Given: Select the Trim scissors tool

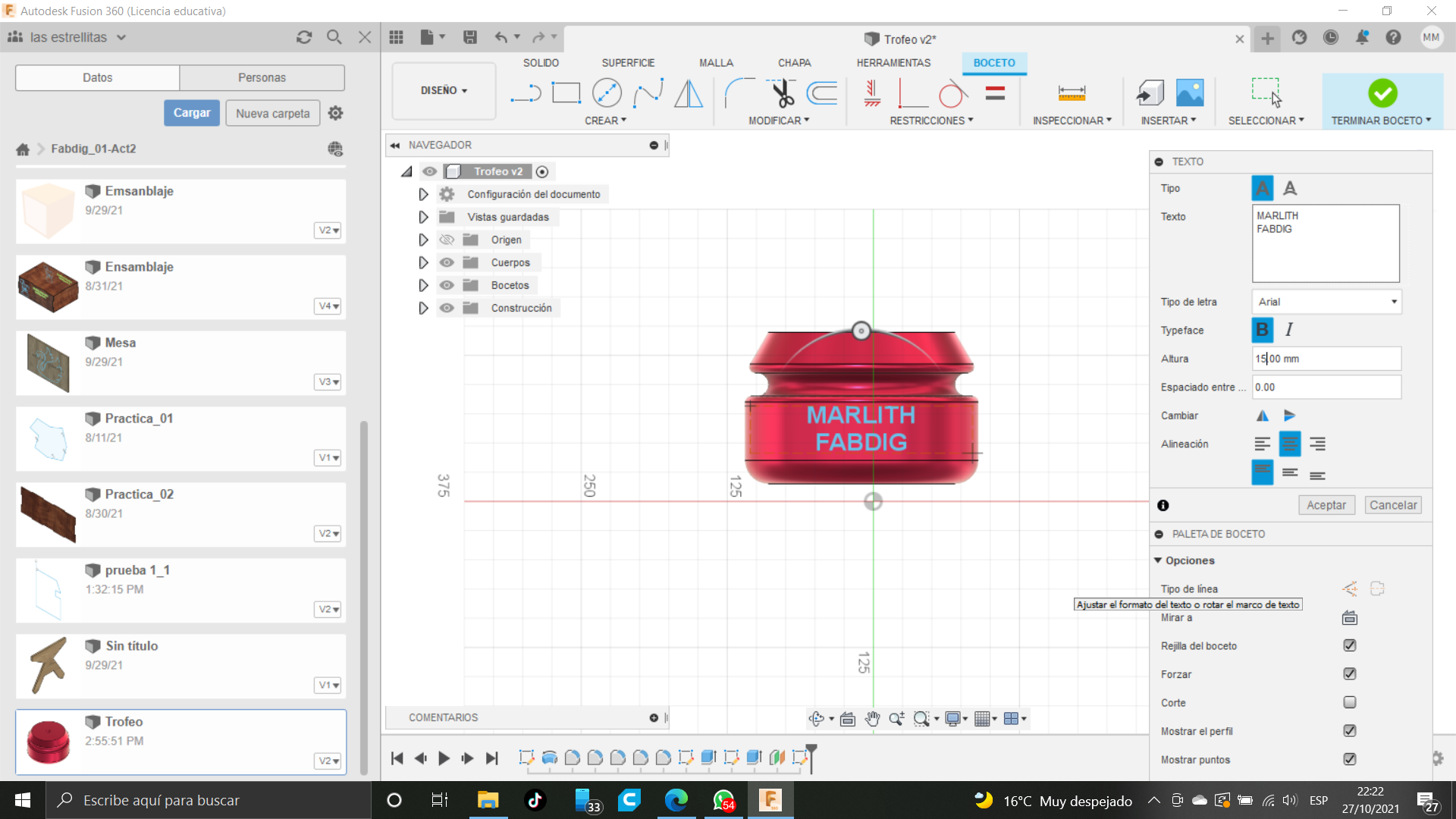Looking at the screenshot, I should pyautogui.click(x=781, y=93).
